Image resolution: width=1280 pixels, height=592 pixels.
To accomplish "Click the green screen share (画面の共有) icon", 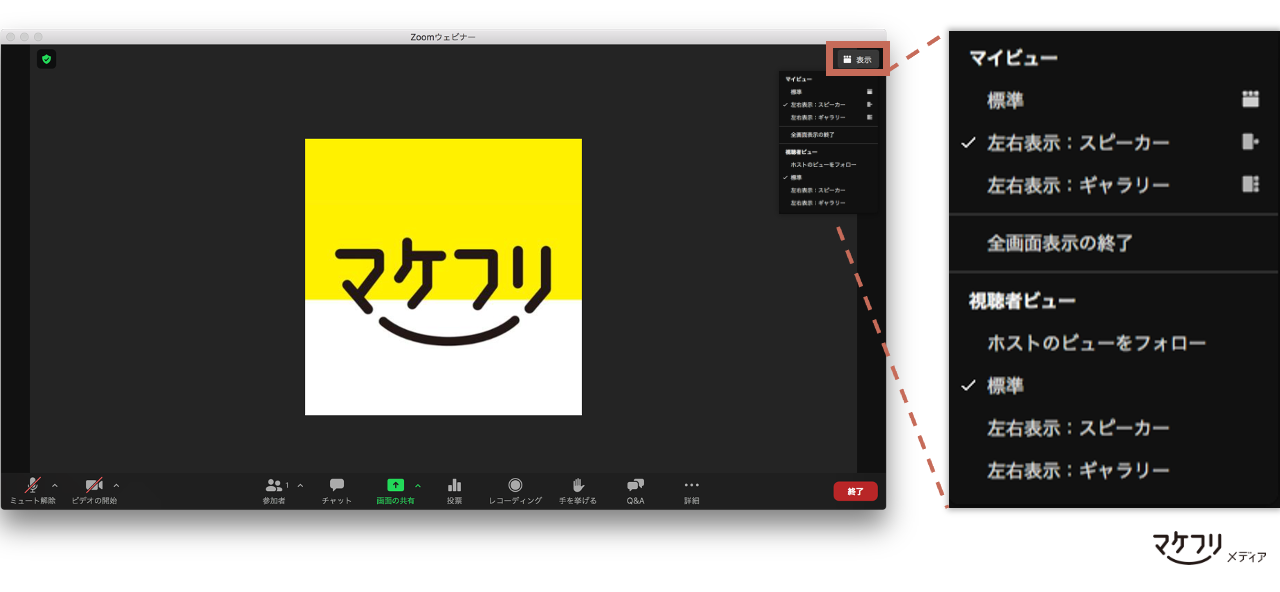I will point(395,485).
